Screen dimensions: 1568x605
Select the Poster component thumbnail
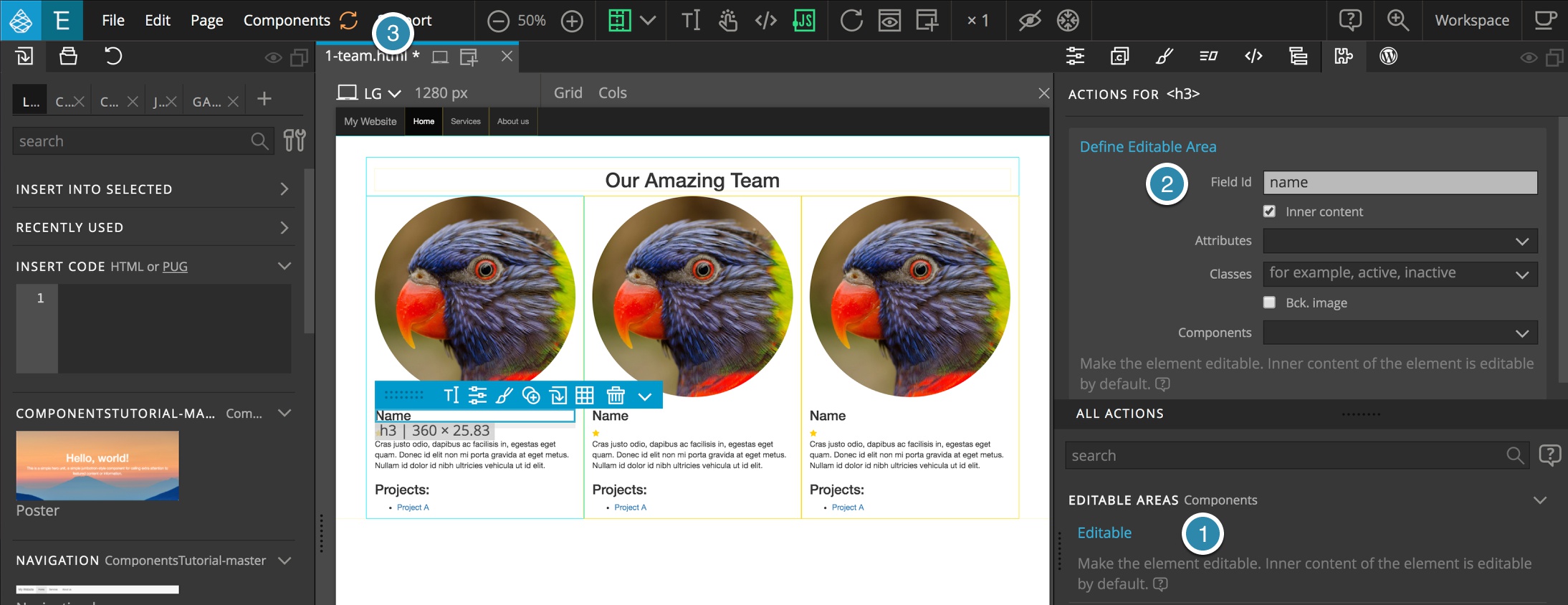pos(97,465)
